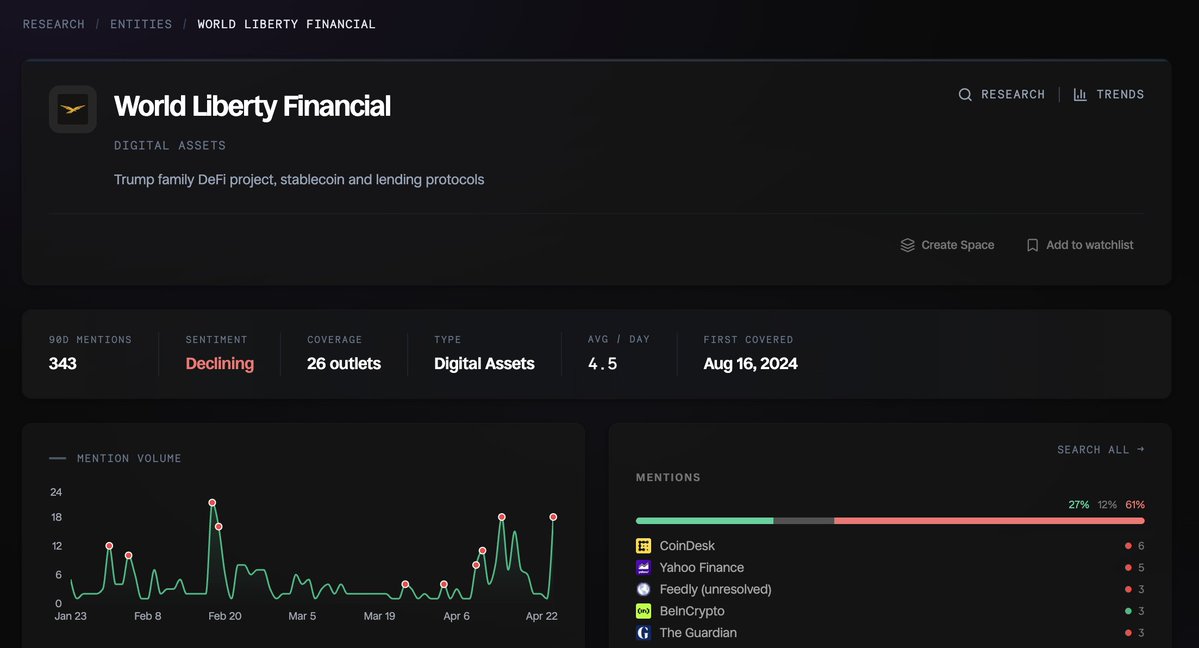This screenshot has height=648, width=1199.
Task: Open SEARCH ALL mentions link
Action: [1100, 449]
